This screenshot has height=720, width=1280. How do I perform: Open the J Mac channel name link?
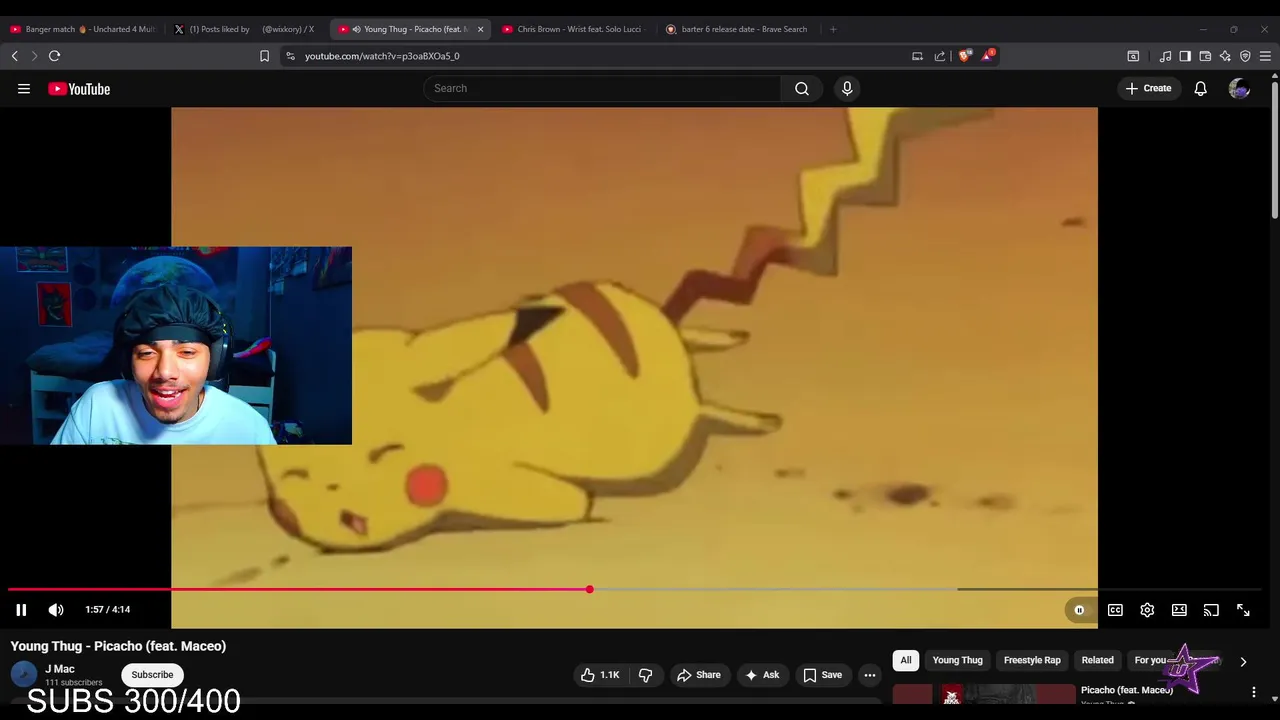(x=60, y=669)
